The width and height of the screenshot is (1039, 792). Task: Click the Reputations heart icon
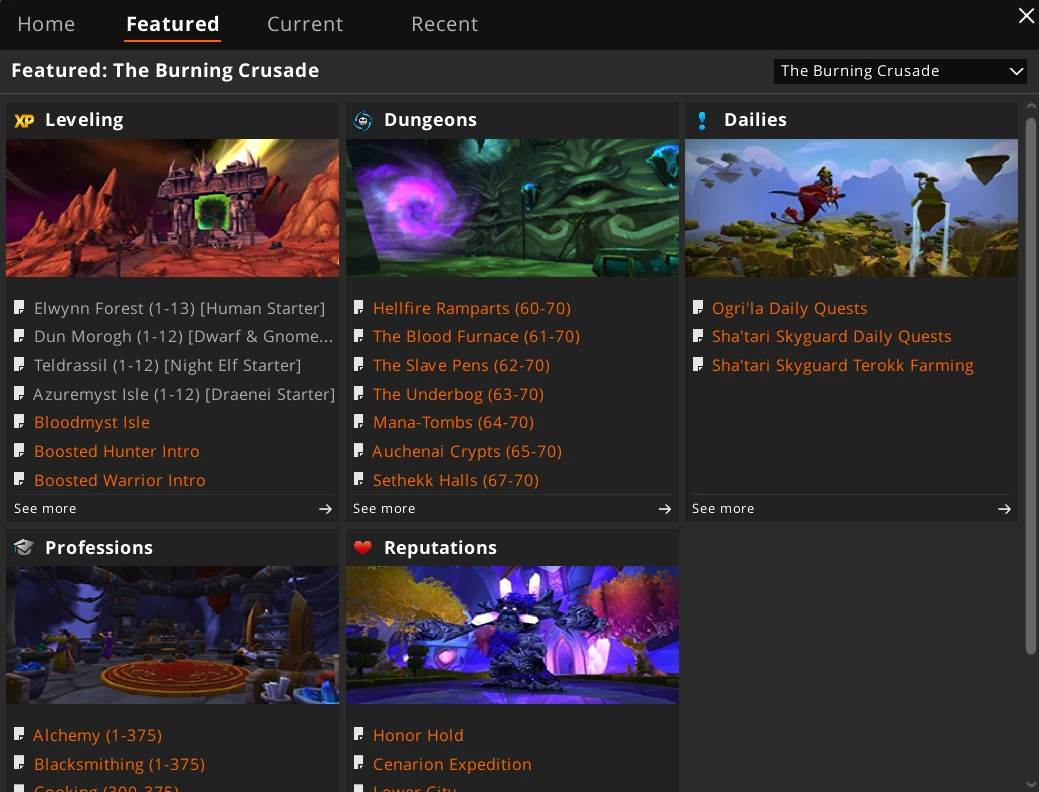(x=363, y=548)
